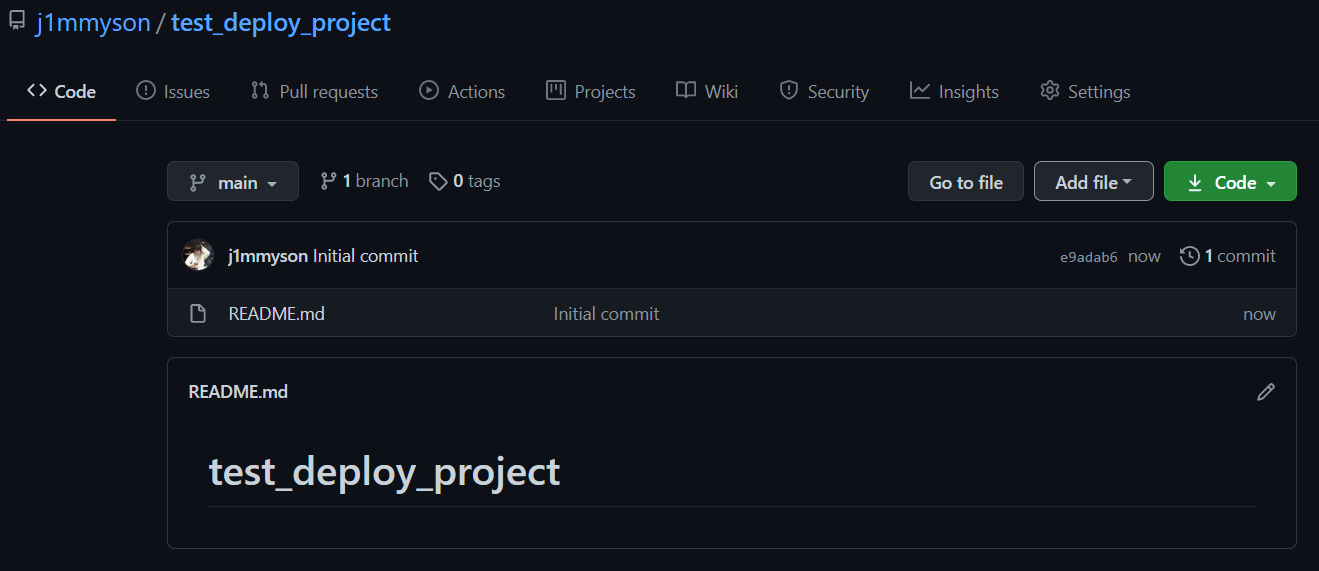Open the Security tab
Image resolution: width=1319 pixels, height=571 pixels.
coord(824,91)
